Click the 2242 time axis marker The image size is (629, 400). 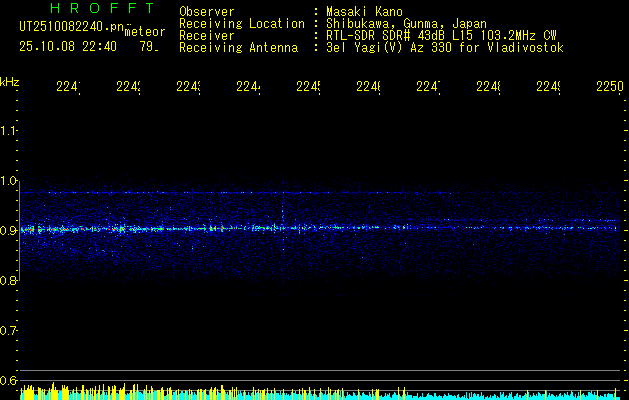tap(129, 87)
